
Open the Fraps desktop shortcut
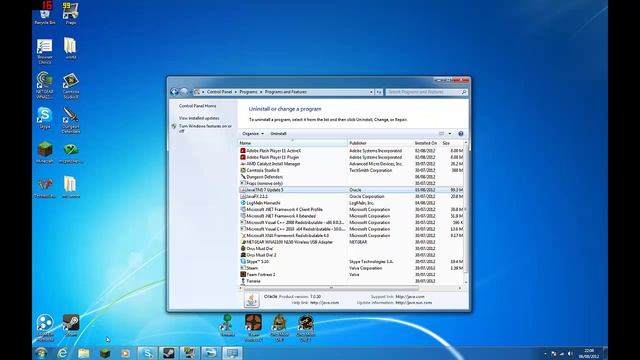click(x=71, y=13)
